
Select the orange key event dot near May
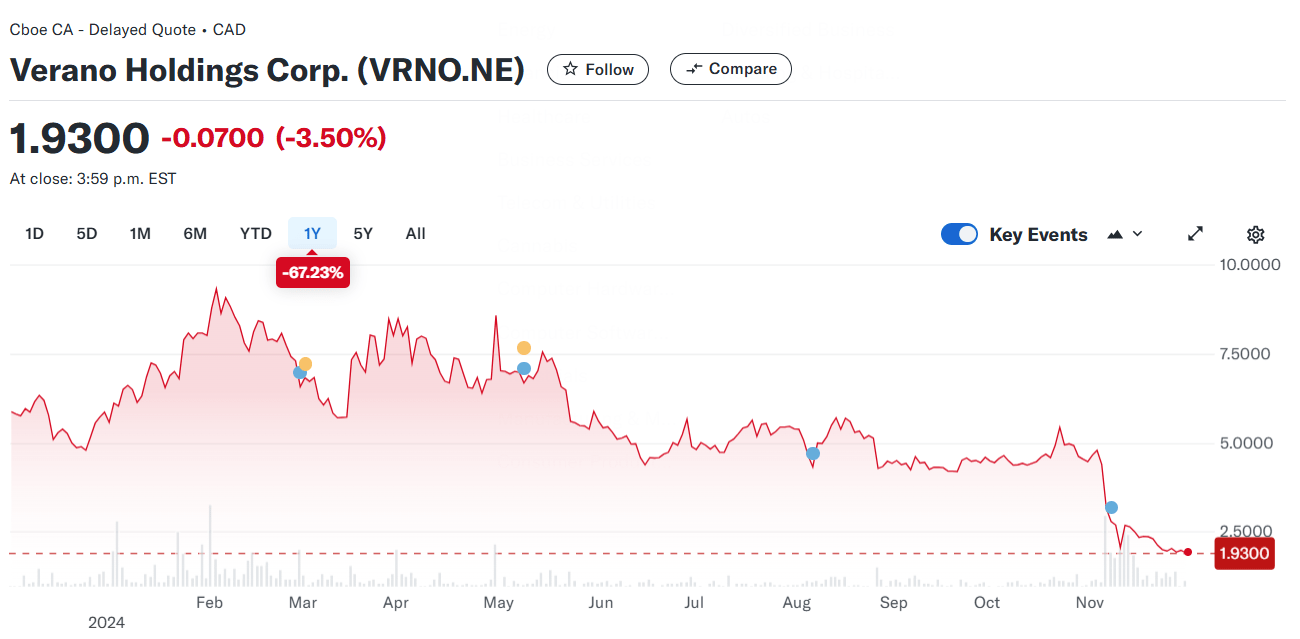pyautogui.click(x=523, y=348)
